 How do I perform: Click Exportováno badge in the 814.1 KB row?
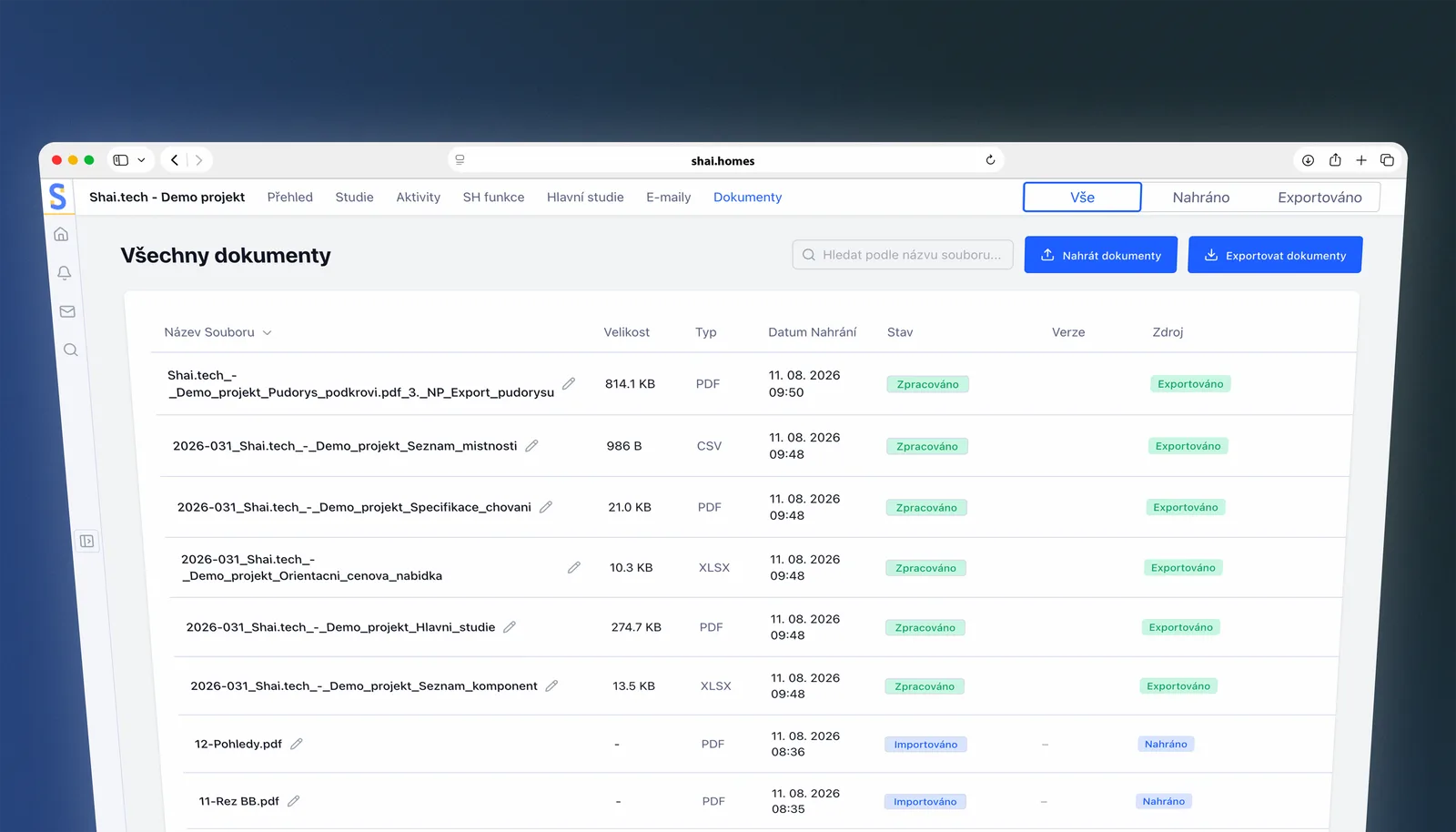[1190, 384]
